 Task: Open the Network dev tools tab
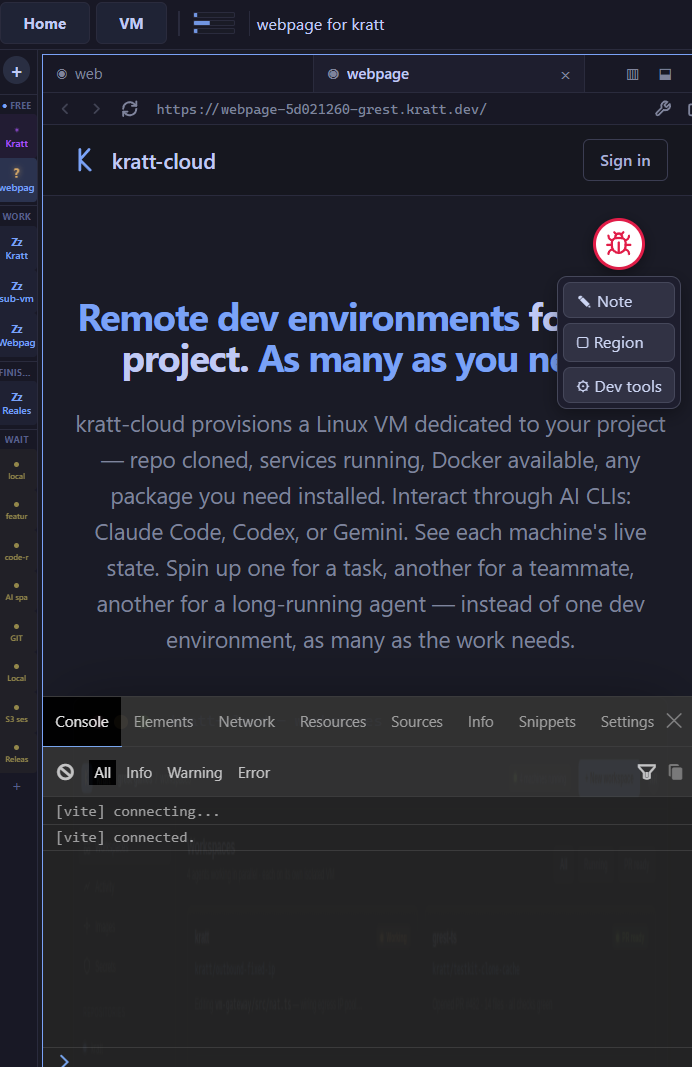coord(246,721)
